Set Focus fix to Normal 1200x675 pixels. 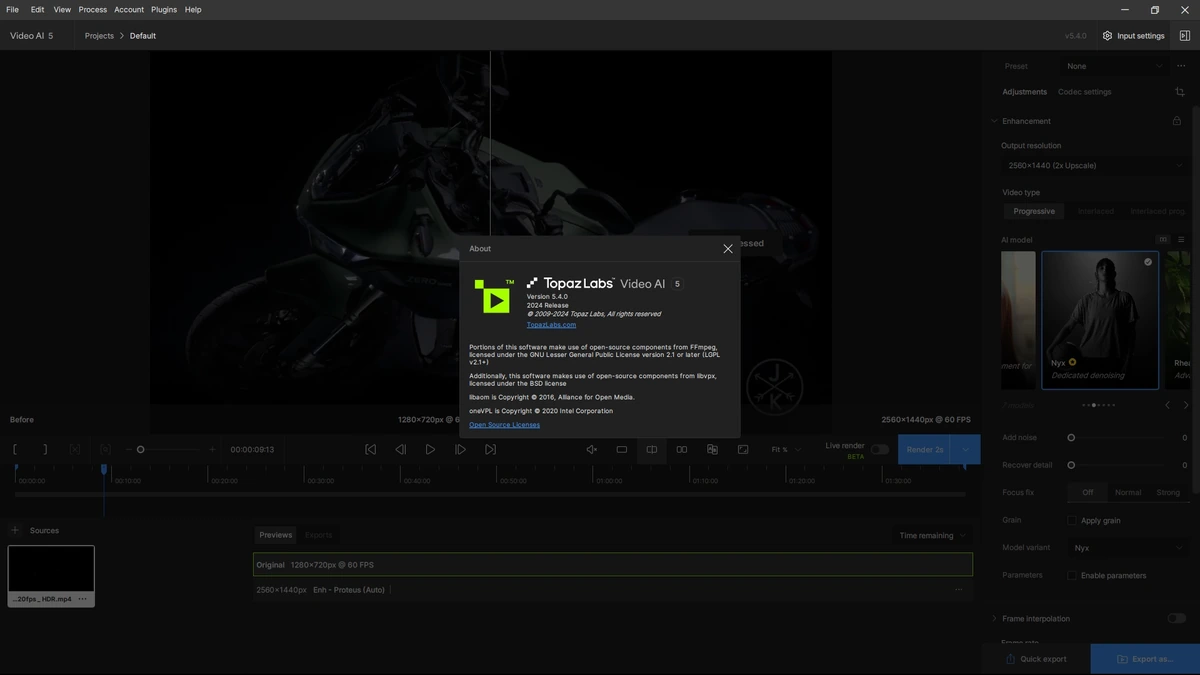[x=1128, y=492]
